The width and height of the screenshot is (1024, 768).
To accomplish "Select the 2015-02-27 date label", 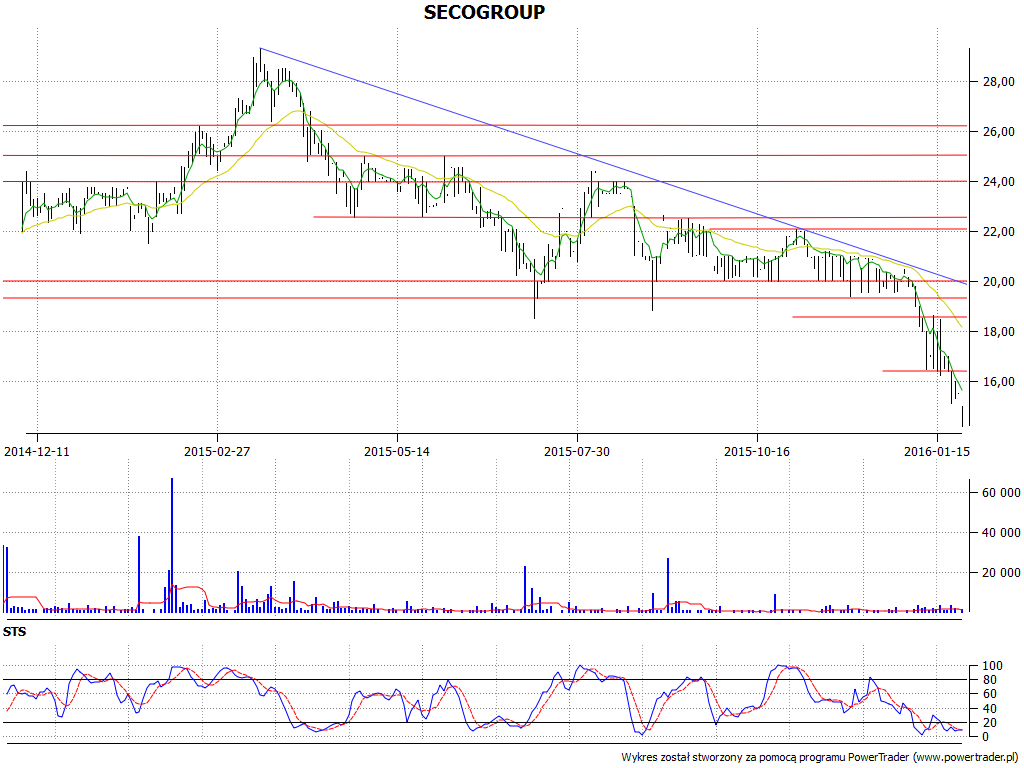I will click(x=217, y=451).
